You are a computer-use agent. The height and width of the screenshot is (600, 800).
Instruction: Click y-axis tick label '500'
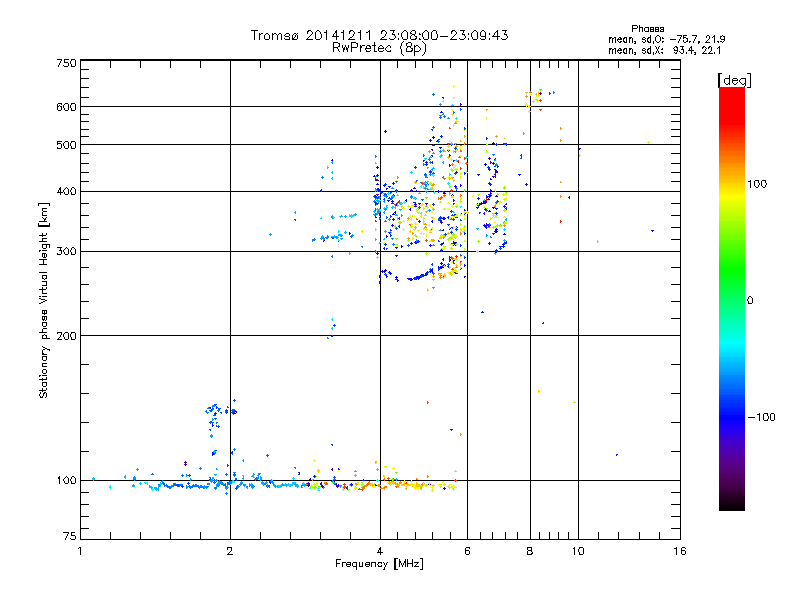point(66,144)
